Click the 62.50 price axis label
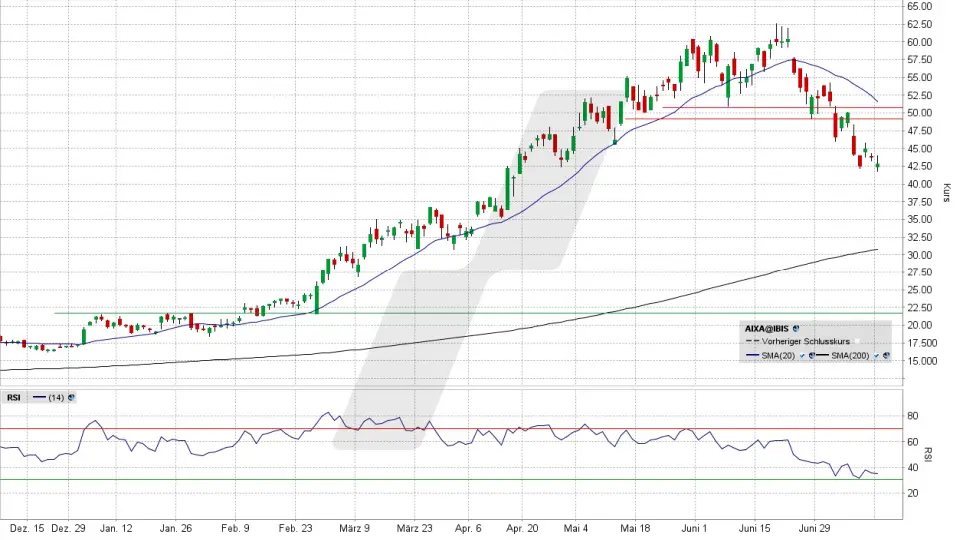Screen dimensions: 960x540 click(x=920, y=24)
